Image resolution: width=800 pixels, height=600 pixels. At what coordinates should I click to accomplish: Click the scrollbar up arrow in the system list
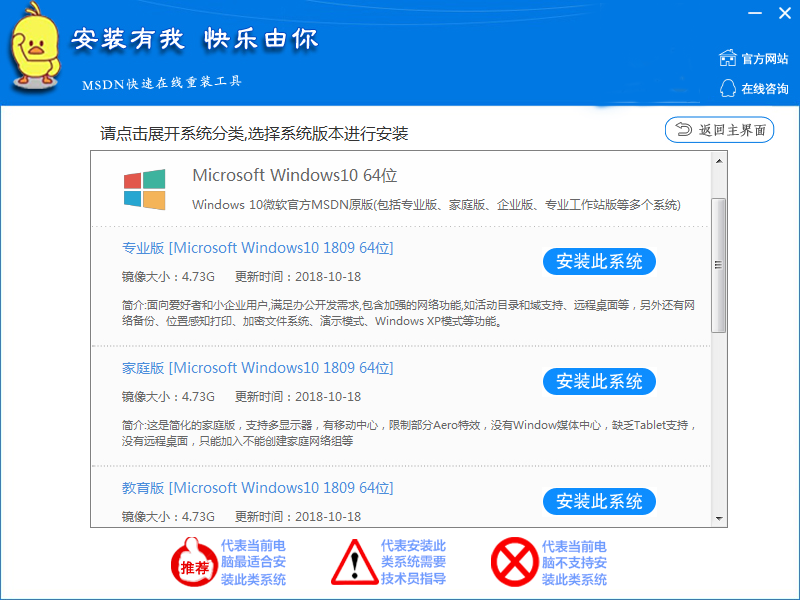719,161
